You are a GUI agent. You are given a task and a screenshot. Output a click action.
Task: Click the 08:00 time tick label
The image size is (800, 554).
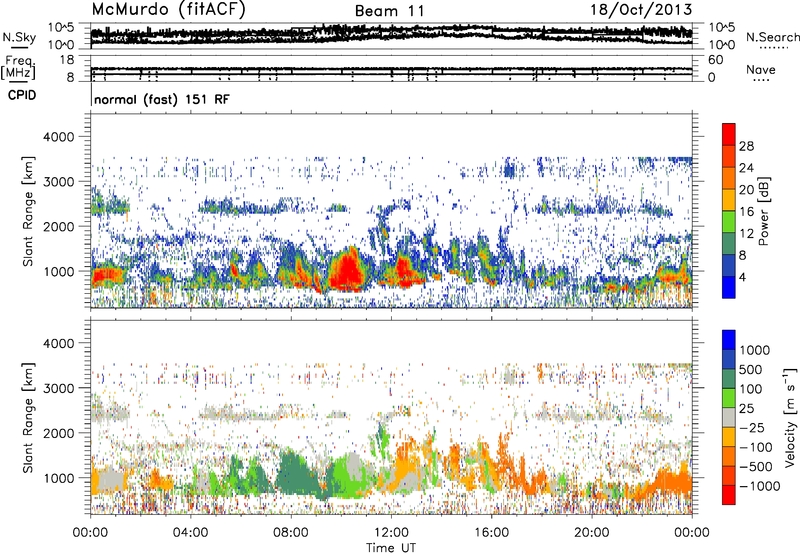[x=291, y=533]
